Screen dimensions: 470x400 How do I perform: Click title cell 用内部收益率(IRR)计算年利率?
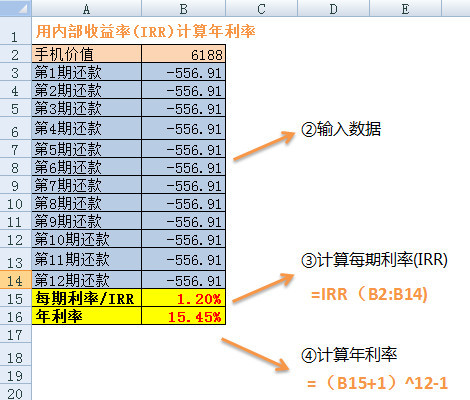(145, 31)
